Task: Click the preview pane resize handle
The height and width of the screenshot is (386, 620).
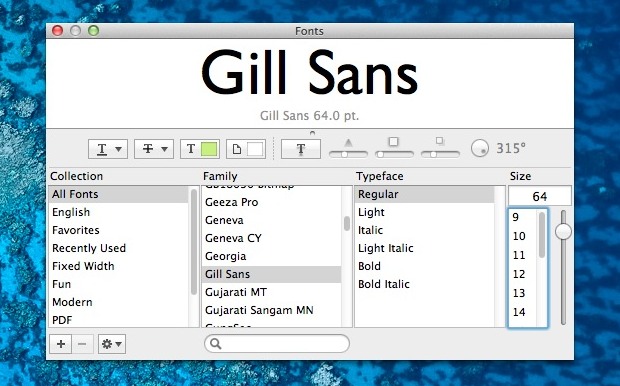Action: pyautogui.click(x=312, y=133)
